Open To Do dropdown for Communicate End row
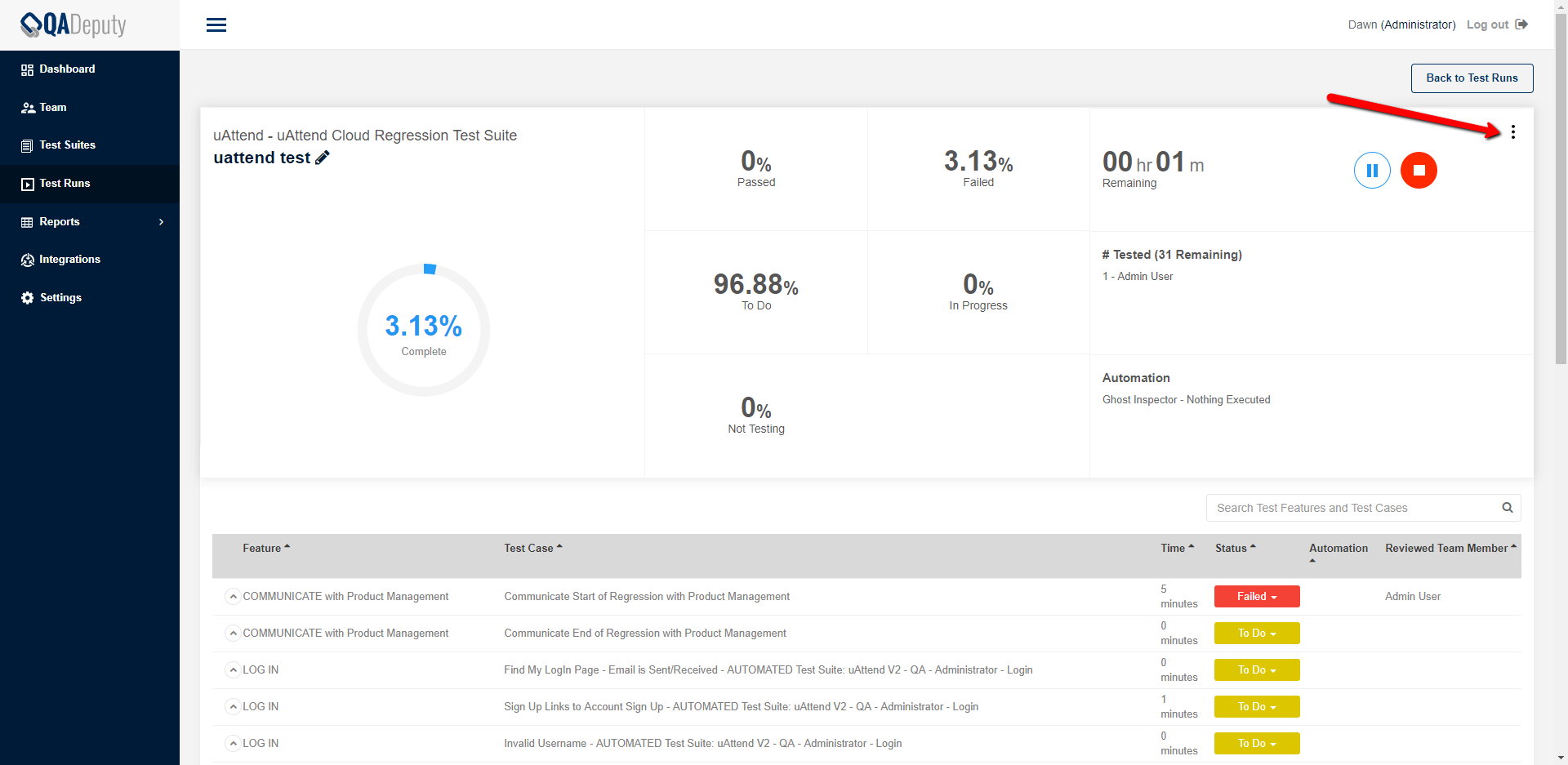The height and width of the screenshot is (765, 1568). (1257, 634)
